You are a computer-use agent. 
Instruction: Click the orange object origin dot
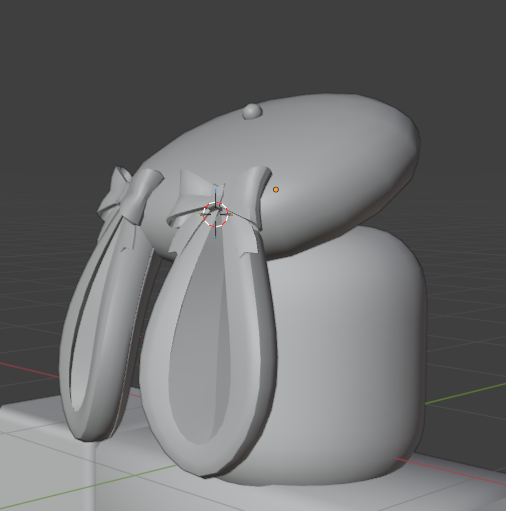point(276,190)
